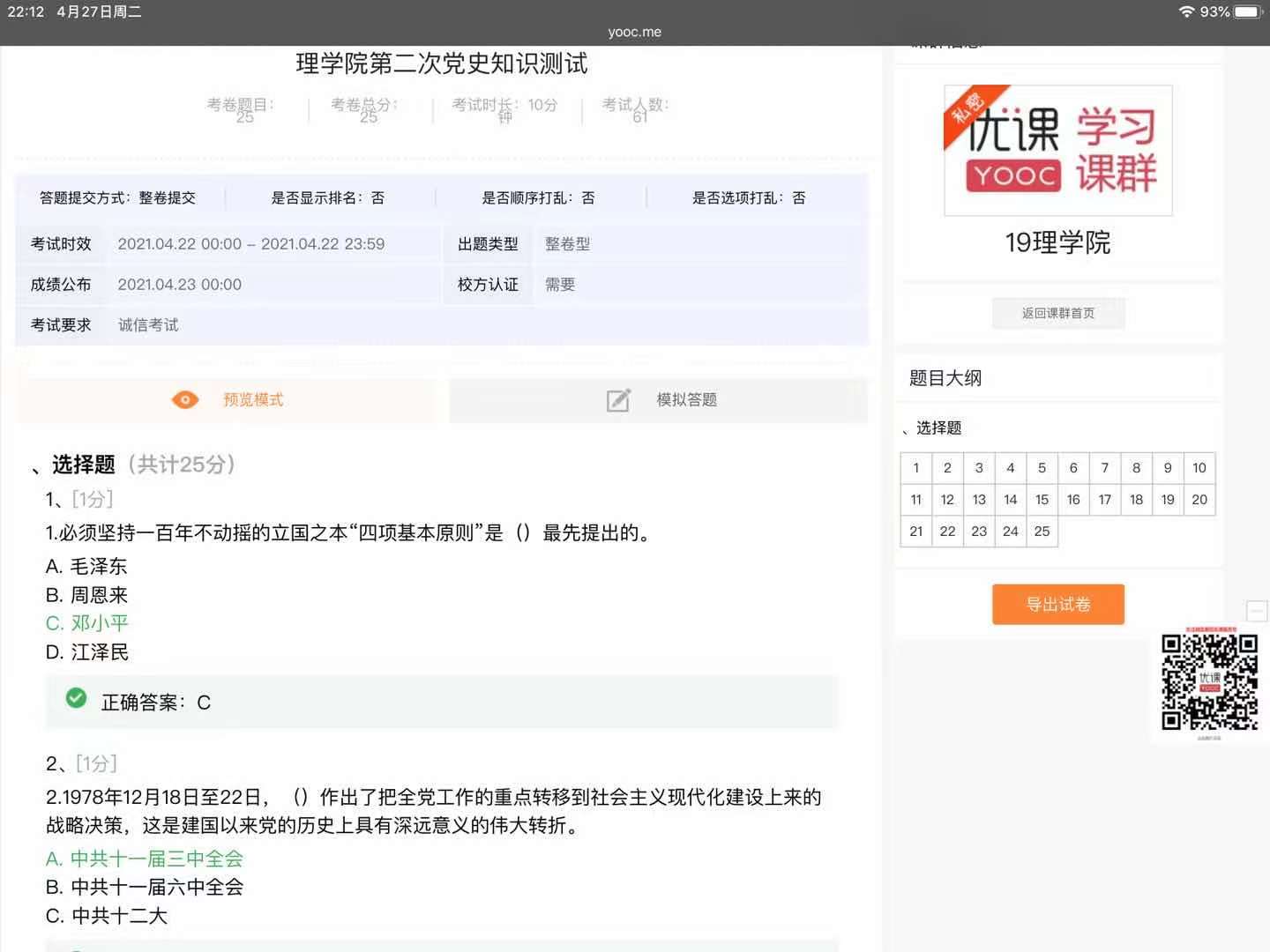
Task: Open question 7 from the number grid
Action: [1104, 468]
